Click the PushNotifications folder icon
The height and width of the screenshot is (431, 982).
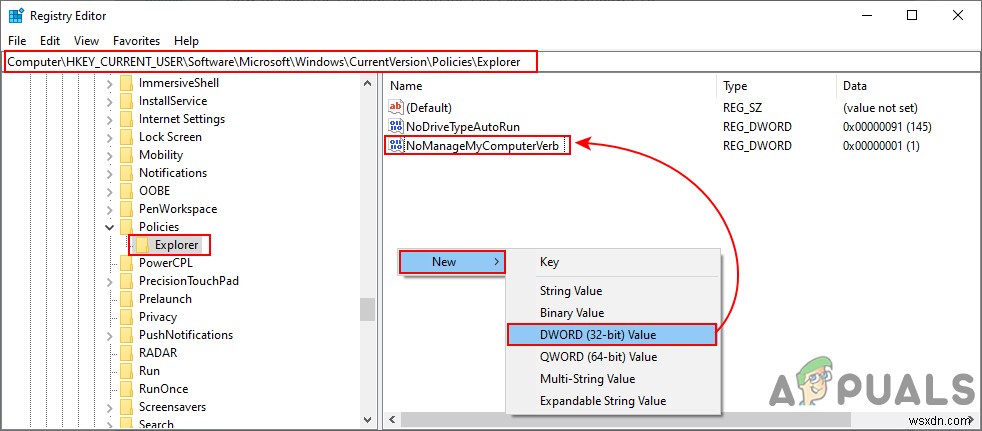[127, 335]
